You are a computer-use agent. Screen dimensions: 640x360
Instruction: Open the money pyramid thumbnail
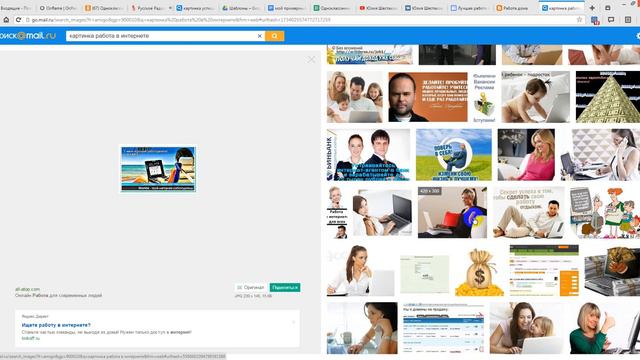click(608, 97)
